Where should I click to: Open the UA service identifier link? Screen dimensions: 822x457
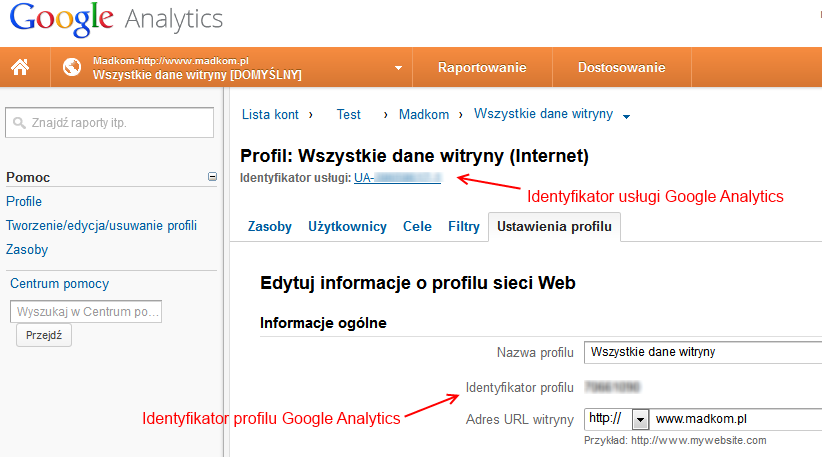397,178
